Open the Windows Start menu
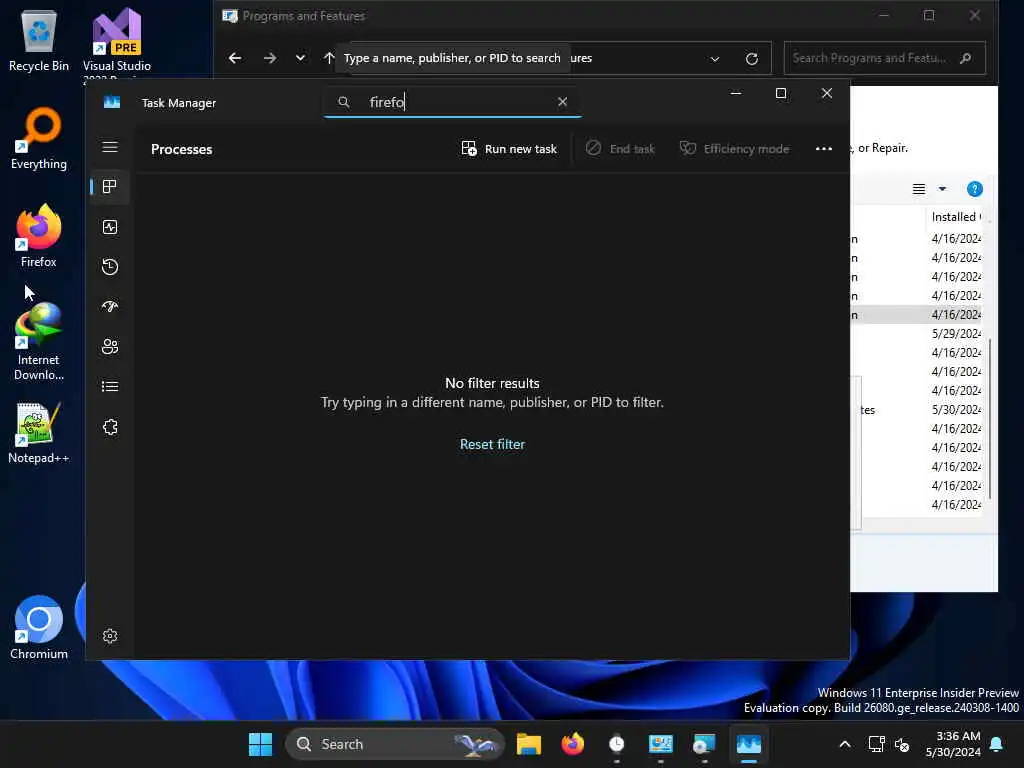The width and height of the screenshot is (1024, 768). pos(260,744)
